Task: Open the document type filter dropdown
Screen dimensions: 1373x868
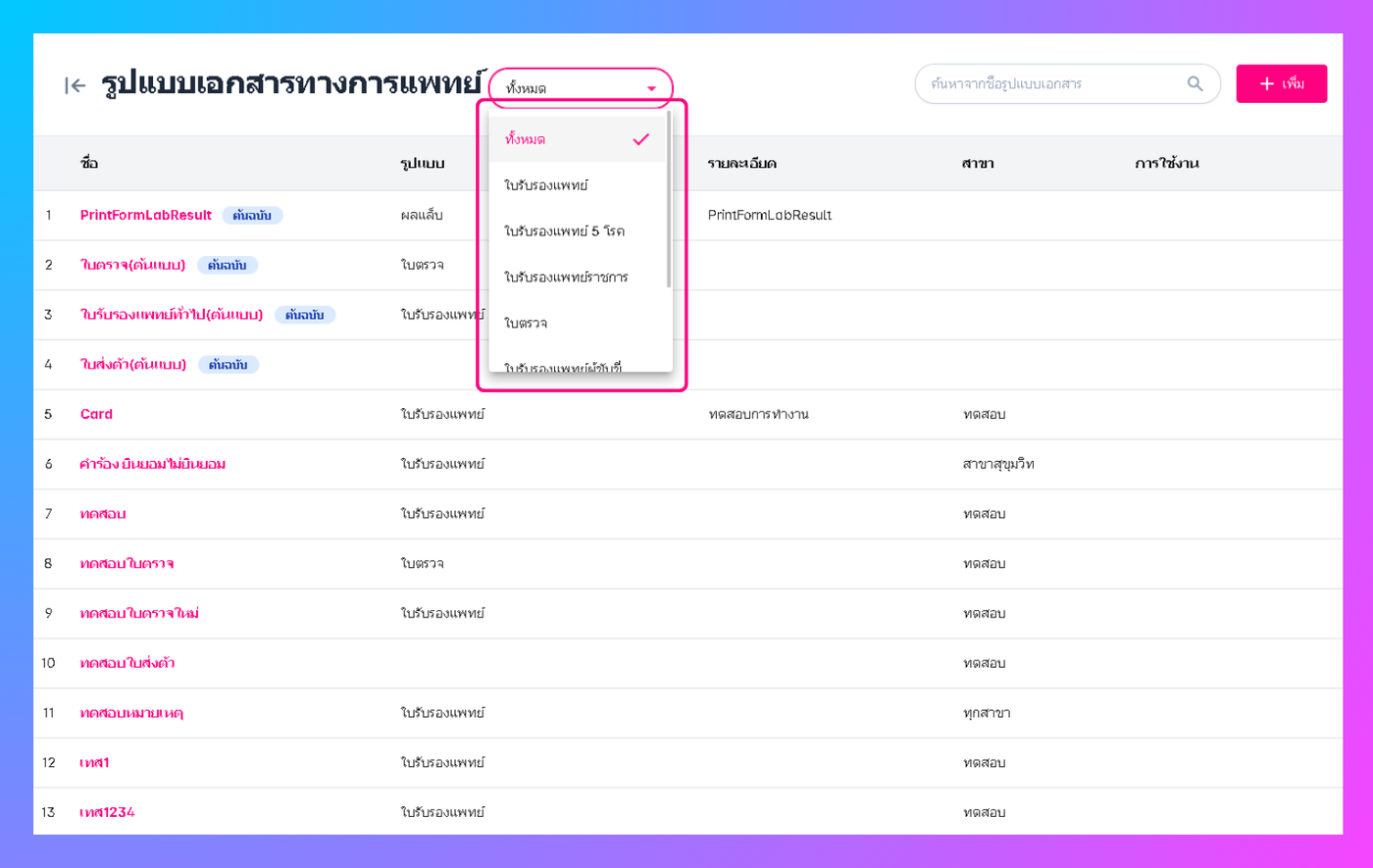Action: pos(581,88)
